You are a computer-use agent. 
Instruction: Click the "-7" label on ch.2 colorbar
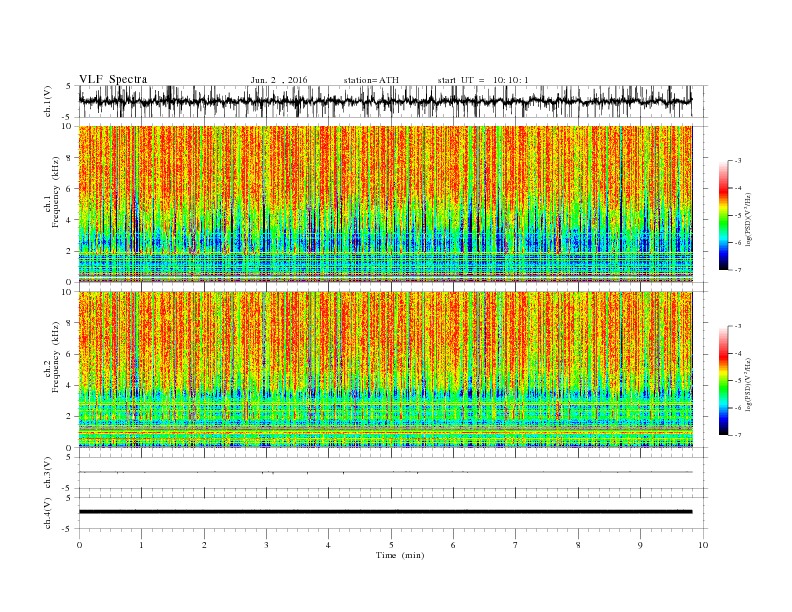pos(737,435)
